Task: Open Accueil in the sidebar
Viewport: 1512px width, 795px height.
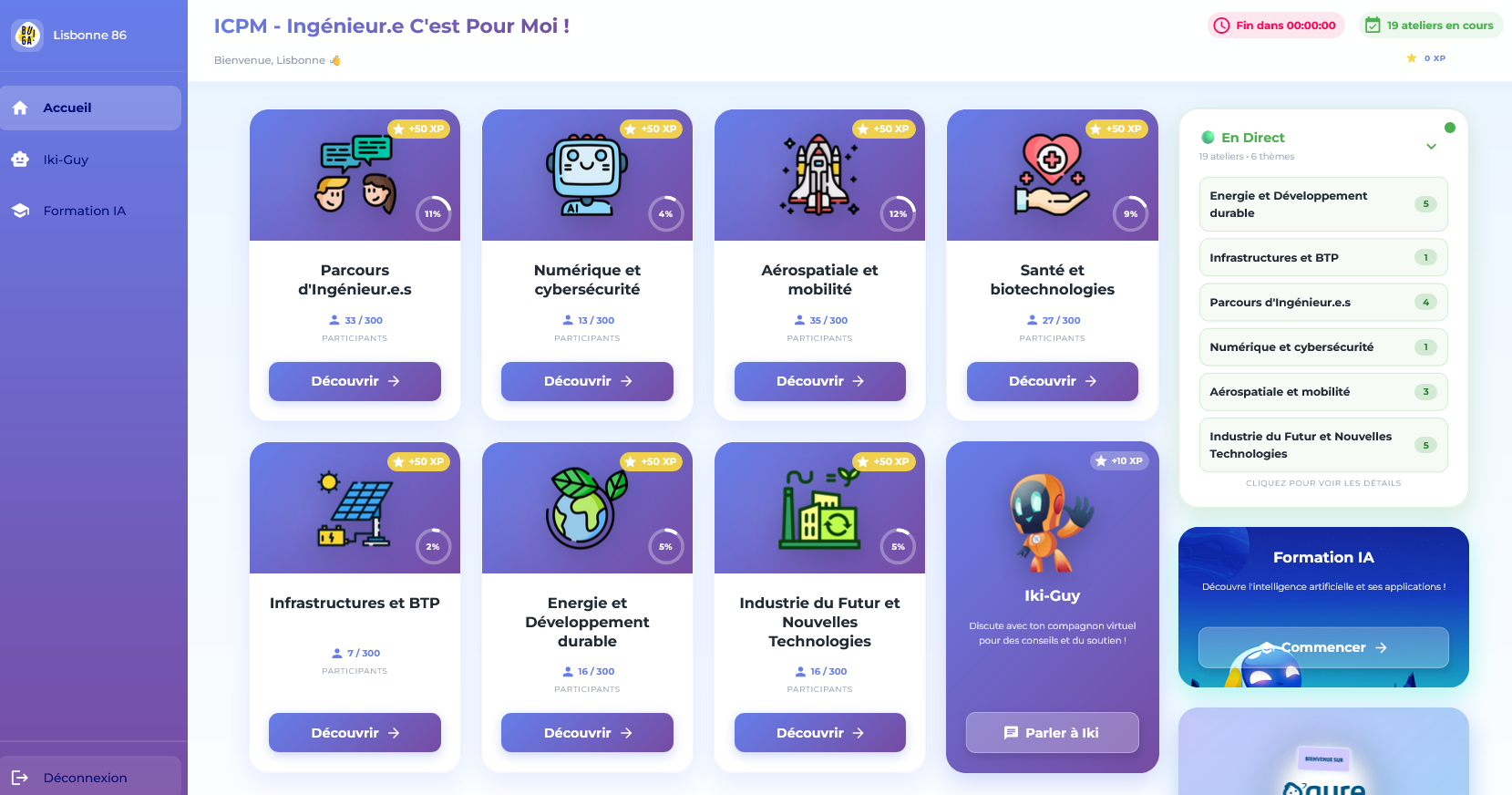Action: coord(90,108)
